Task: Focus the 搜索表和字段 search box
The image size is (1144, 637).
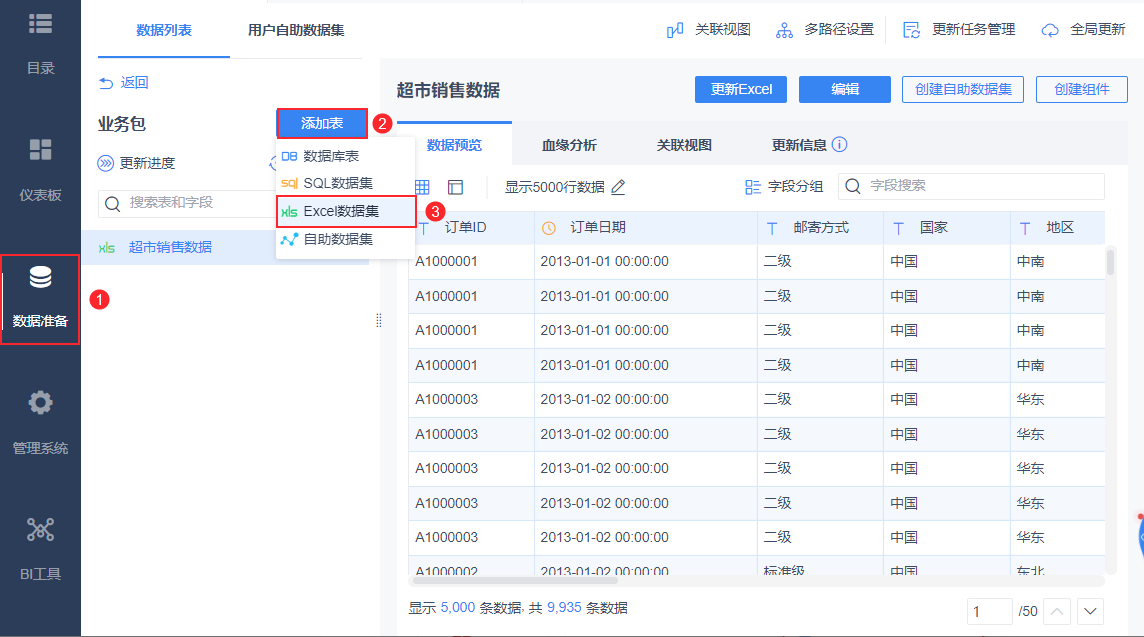Action: 197,204
